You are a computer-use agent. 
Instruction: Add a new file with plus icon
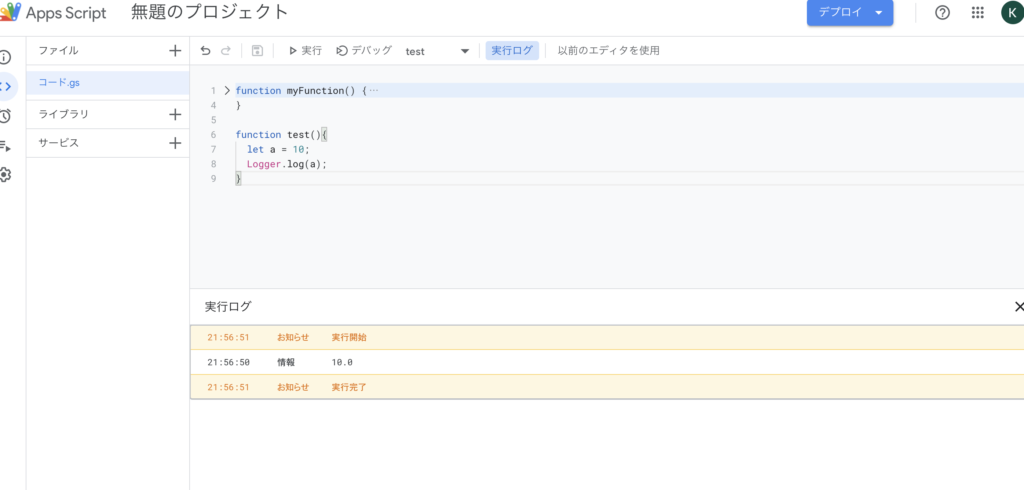tap(174, 50)
